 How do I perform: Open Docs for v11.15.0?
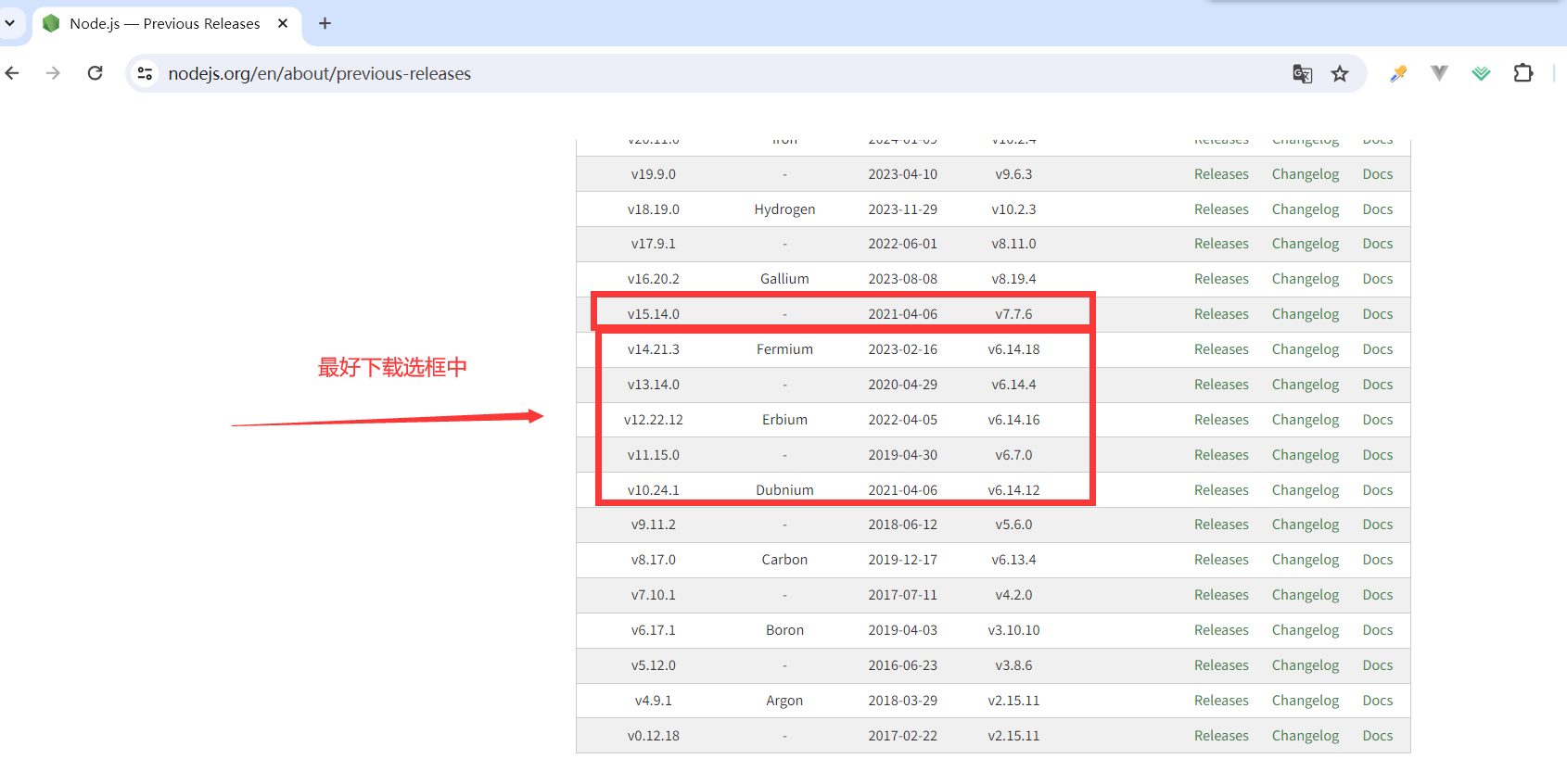1378,455
